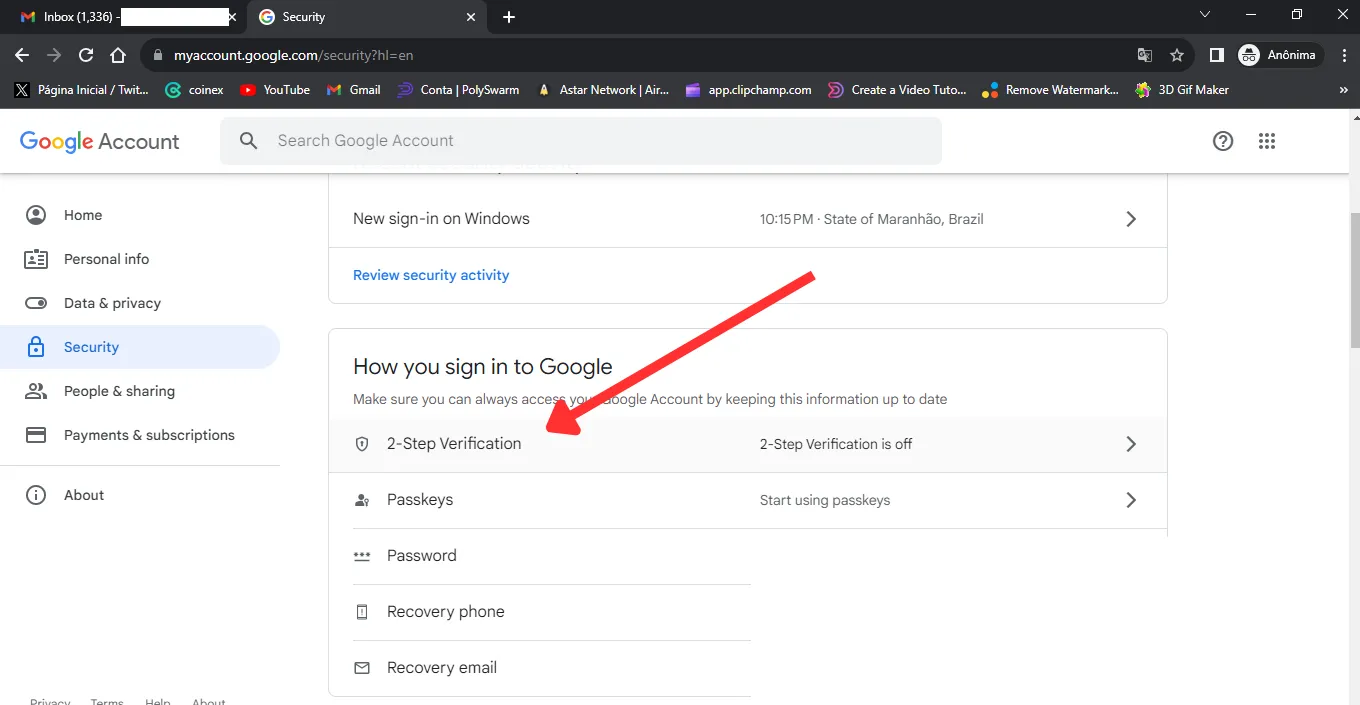Reload the page with refresh icon
The height and width of the screenshot is (705, 1360).
pyautogui.click(x=86, y=55)
